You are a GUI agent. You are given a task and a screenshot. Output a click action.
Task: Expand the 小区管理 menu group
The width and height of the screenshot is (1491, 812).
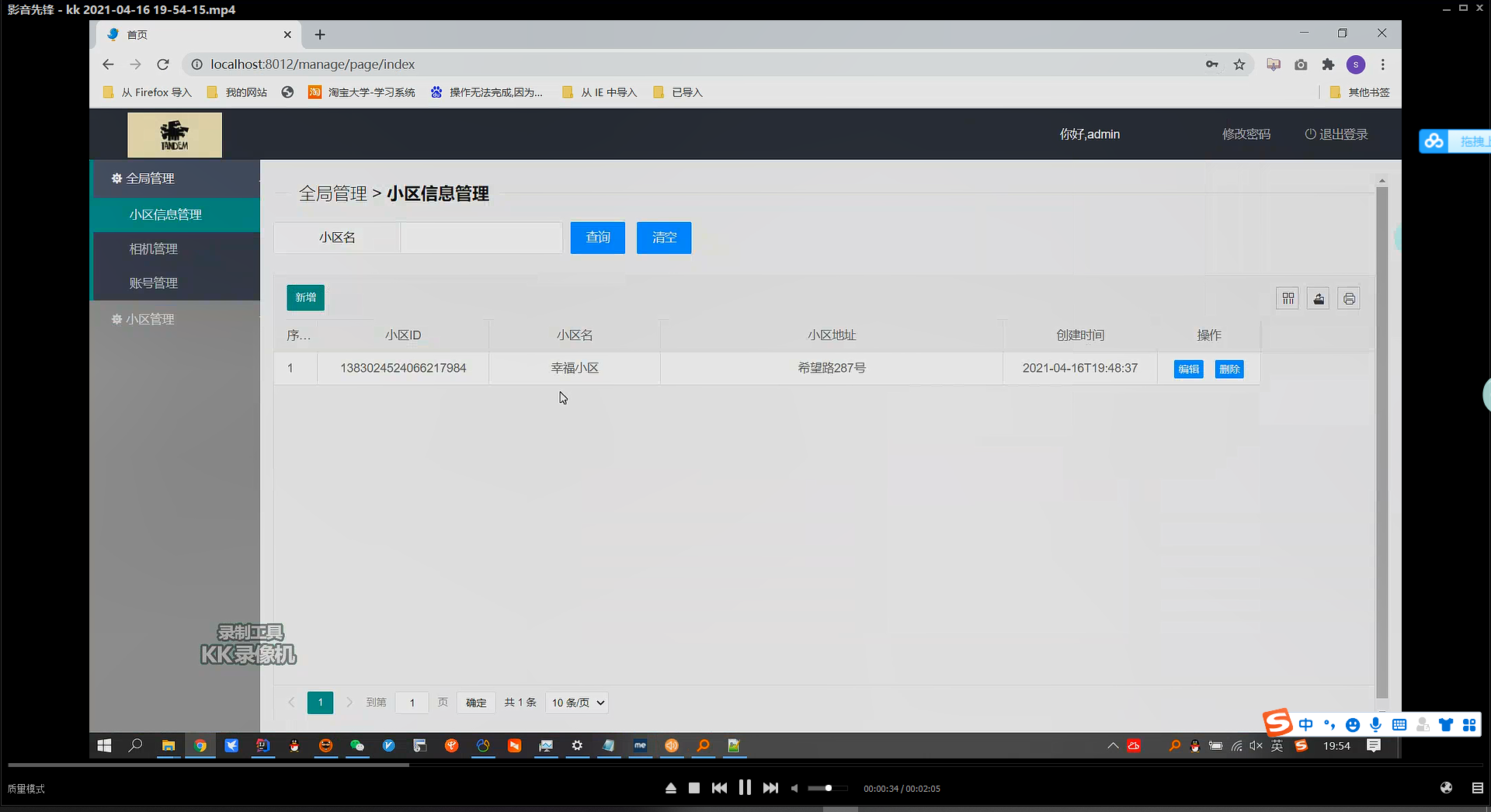pos(176,319)
